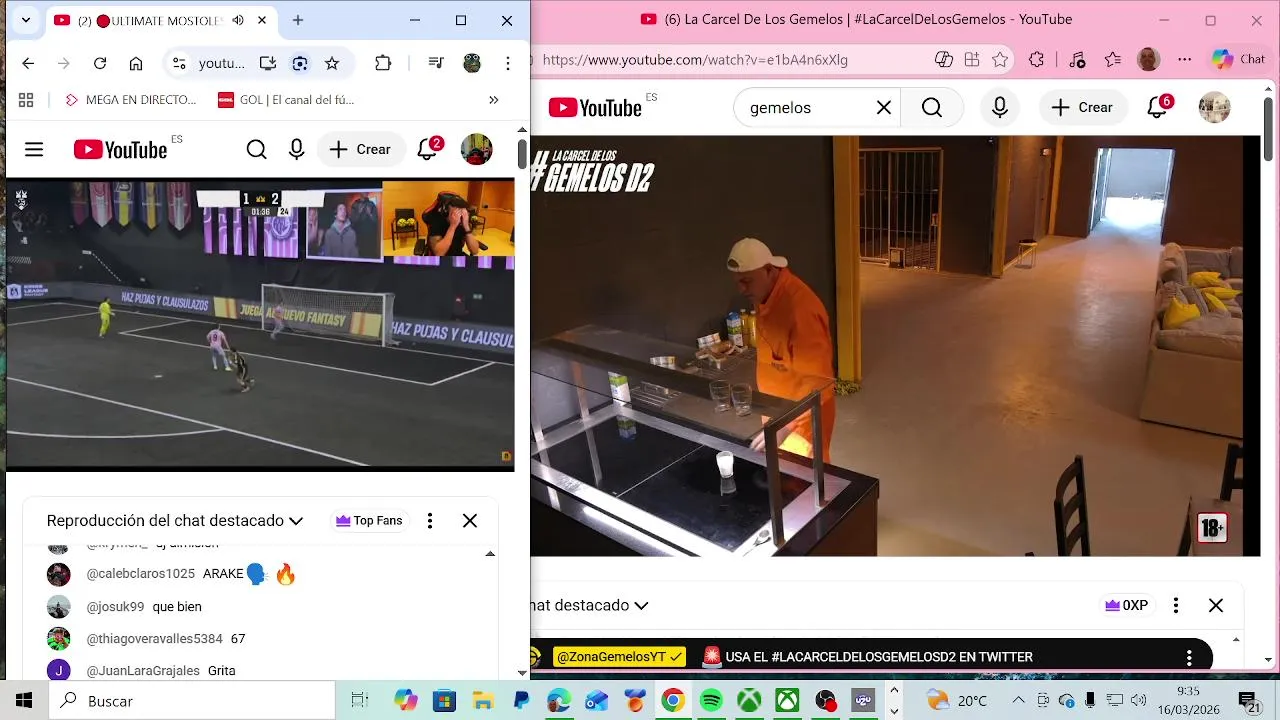Open Chrome home page button
The image size is (1280, 720).
coord(136,63)
